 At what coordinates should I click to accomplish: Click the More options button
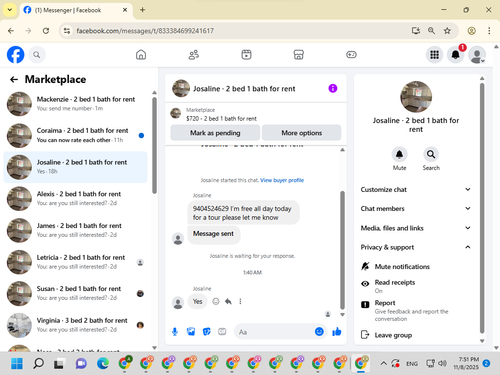[302, 133]
